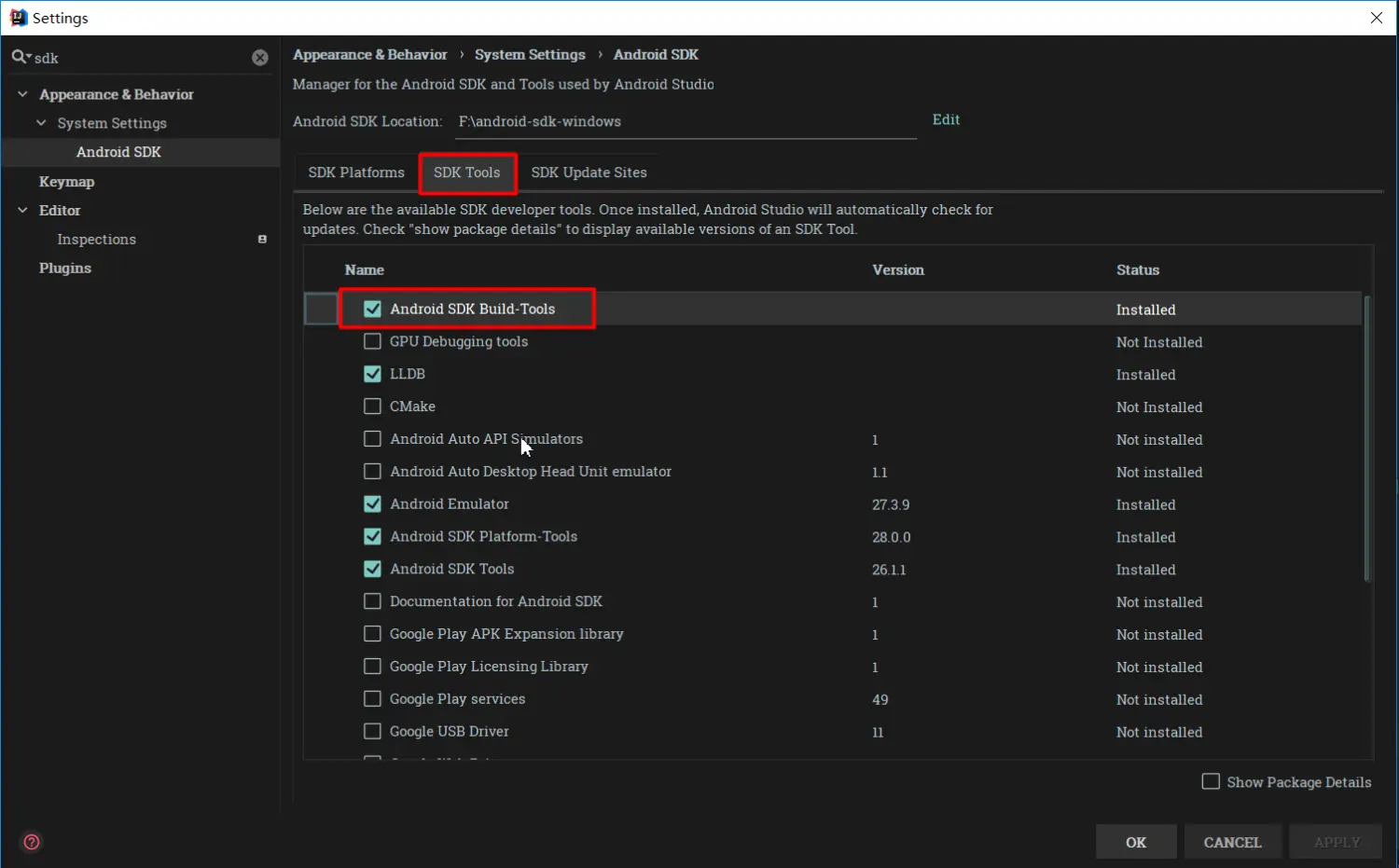Click Installed status of Android SDK Build-Tools

pyautogui.click(x=1145, y=310)
